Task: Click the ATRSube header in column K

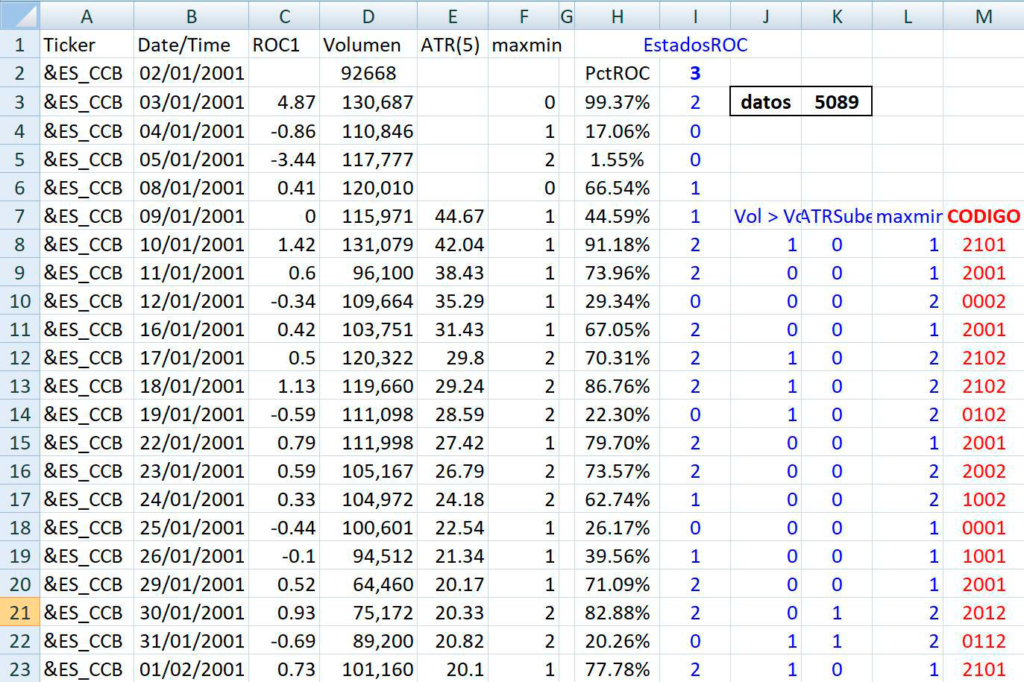Action: click(837, 216)
